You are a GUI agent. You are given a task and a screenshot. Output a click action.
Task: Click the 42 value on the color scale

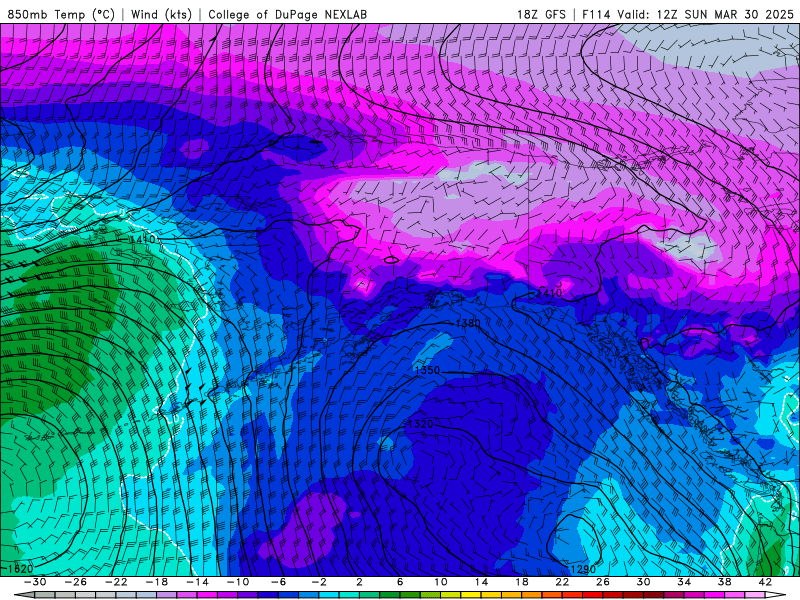point(765,582)
